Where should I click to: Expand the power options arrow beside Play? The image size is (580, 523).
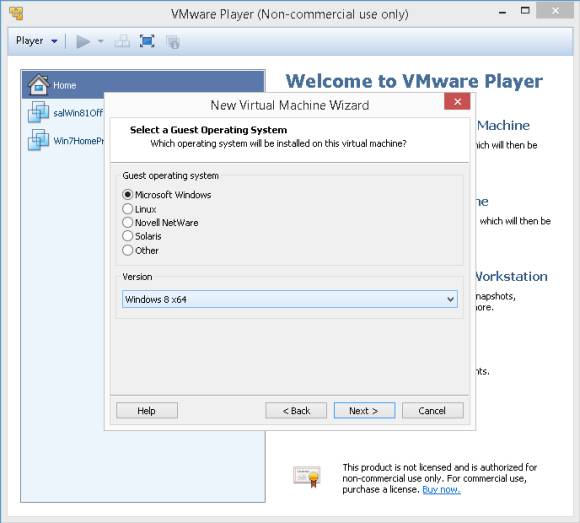click(101, 41)
